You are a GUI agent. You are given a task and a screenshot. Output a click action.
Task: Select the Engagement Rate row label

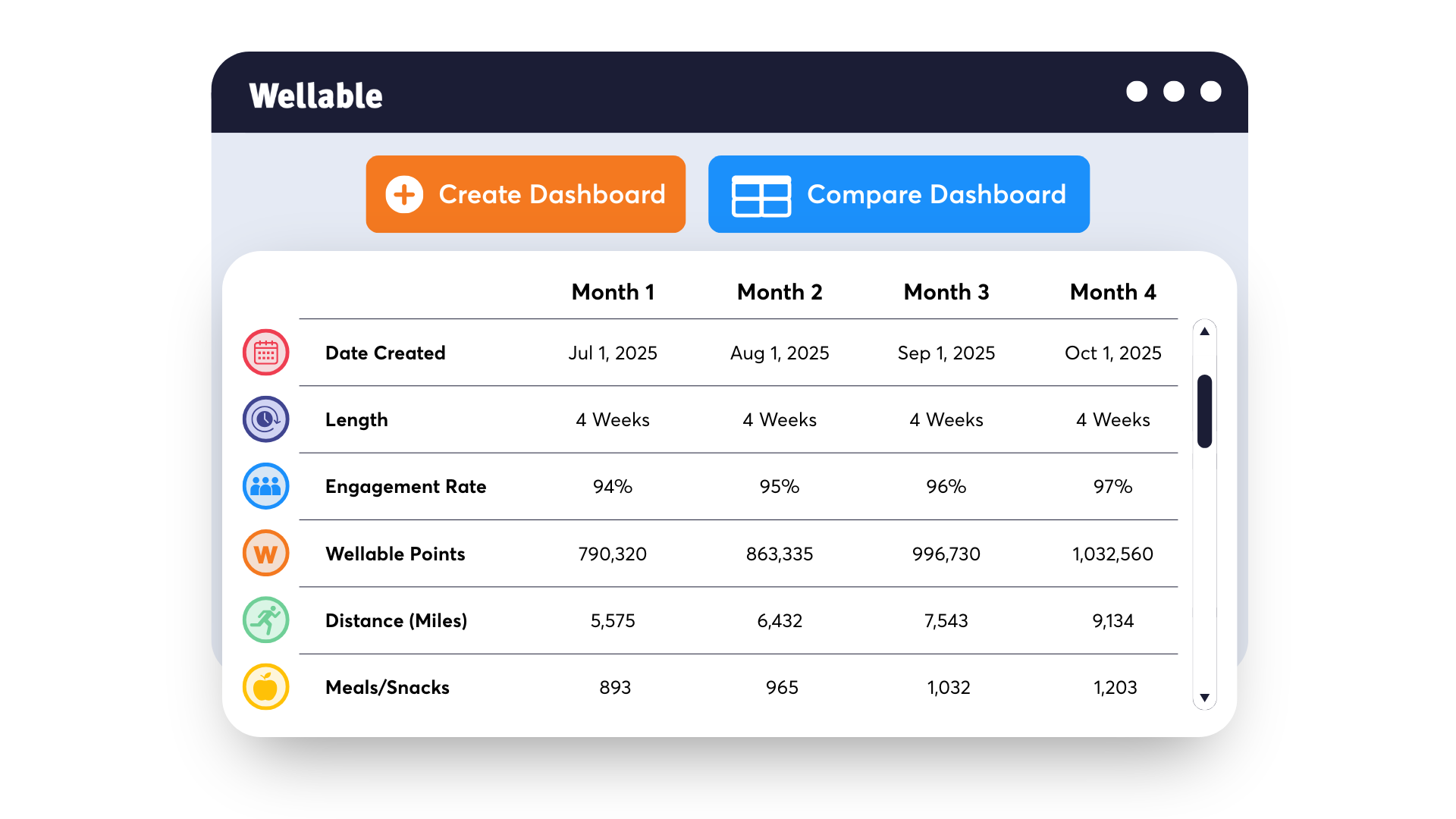click(406, 486)
